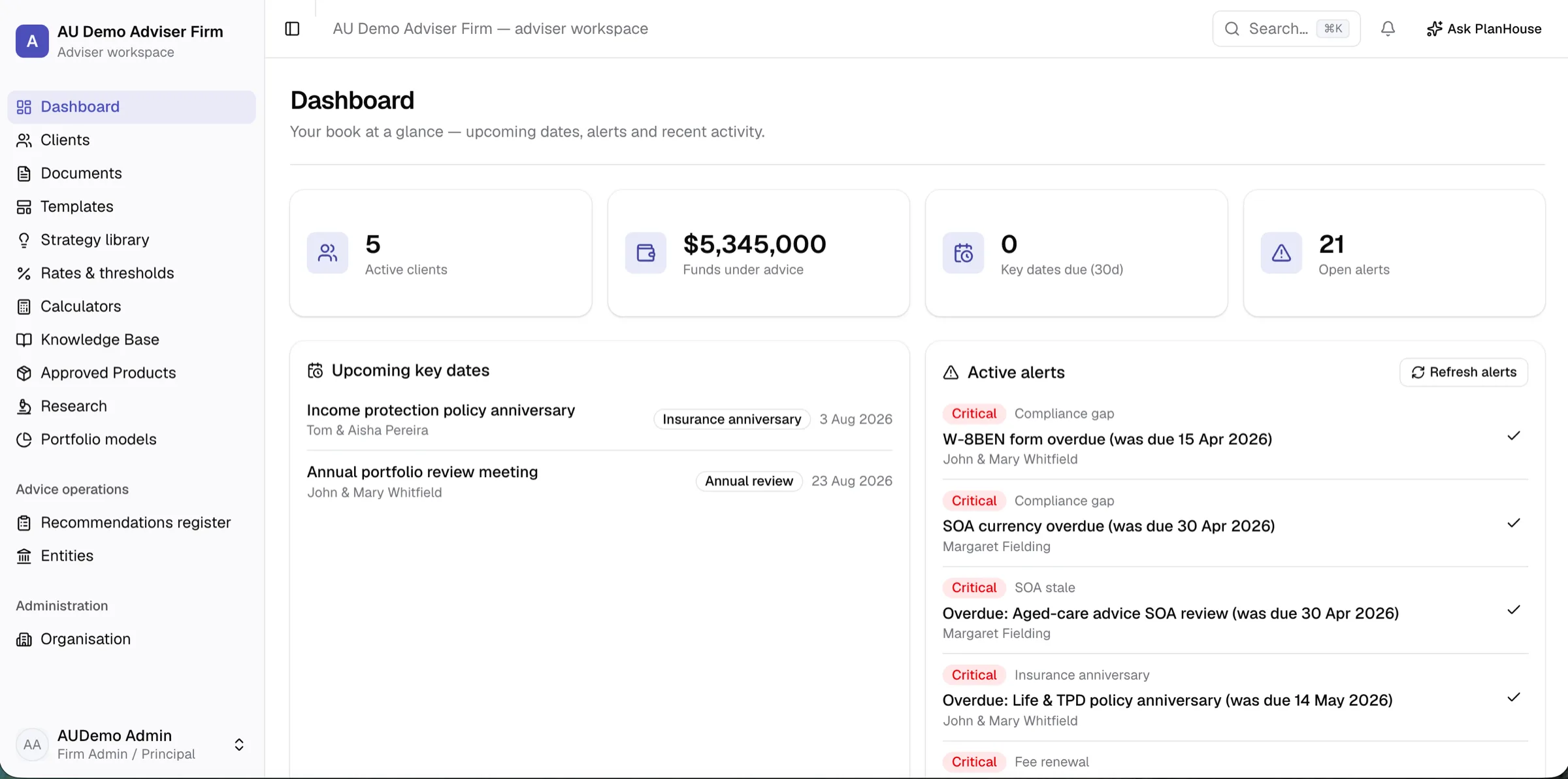This screenshot has height=779, width=1568.
Task: Click the Annual review tag
Action: [x=749, y=481]
